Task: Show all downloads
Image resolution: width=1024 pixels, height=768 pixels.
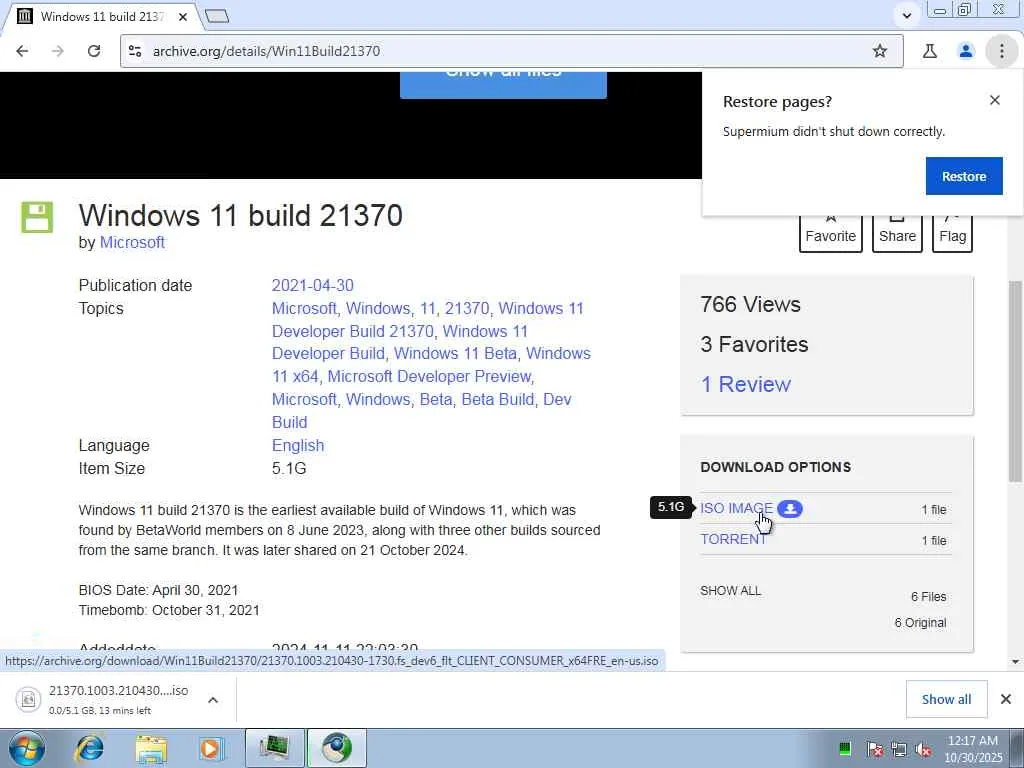Action: (946, 699)
